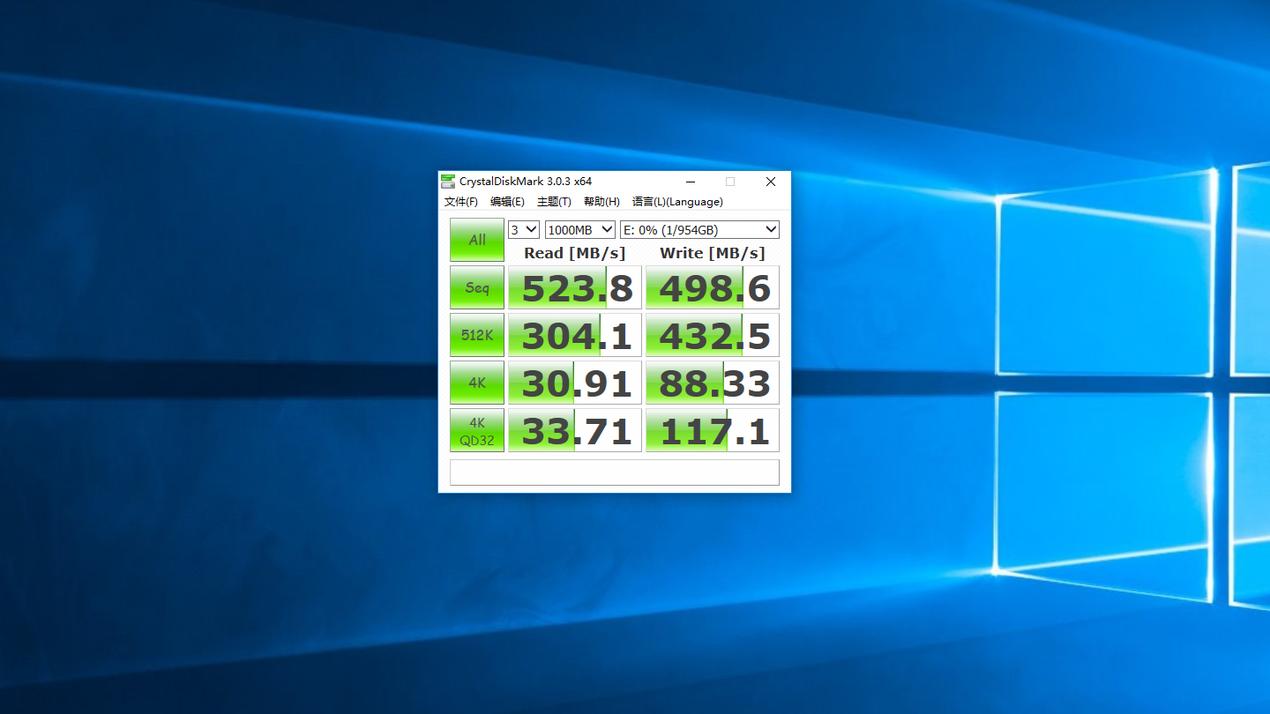Minimize the CrystalDiskMark window
The image size is (1270, 714).
(690, 181)
